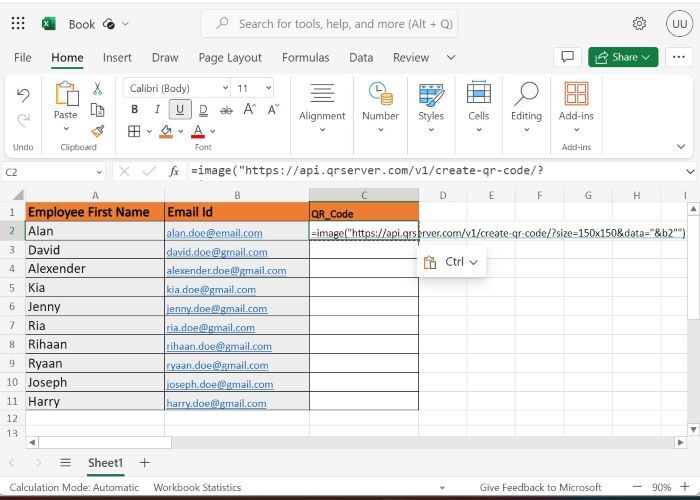Expand the Calibri (Body) font dropdown
Screen dimensions: 700x500
click(x=225, y=88)
